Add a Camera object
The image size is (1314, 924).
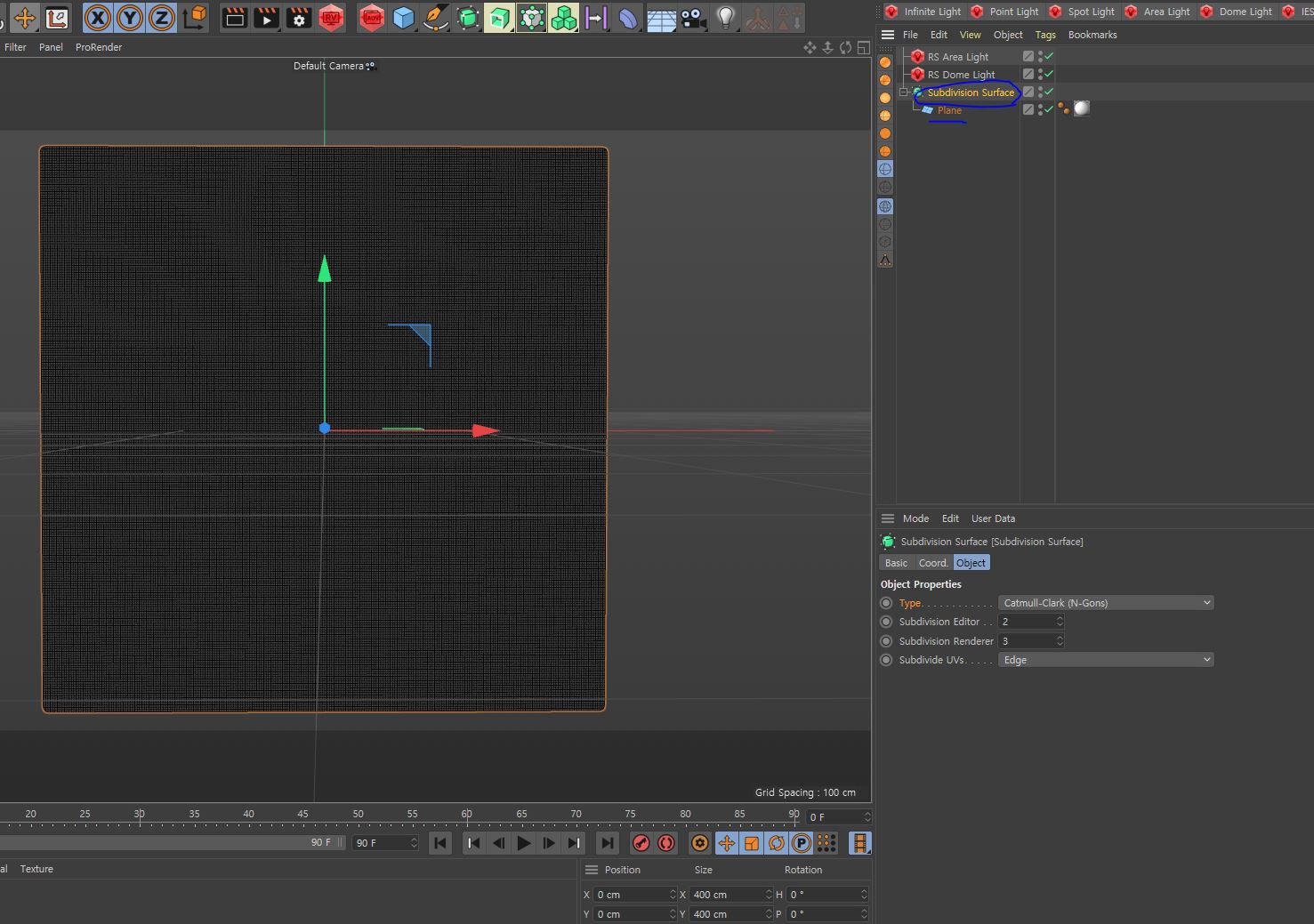coord(693,18)
